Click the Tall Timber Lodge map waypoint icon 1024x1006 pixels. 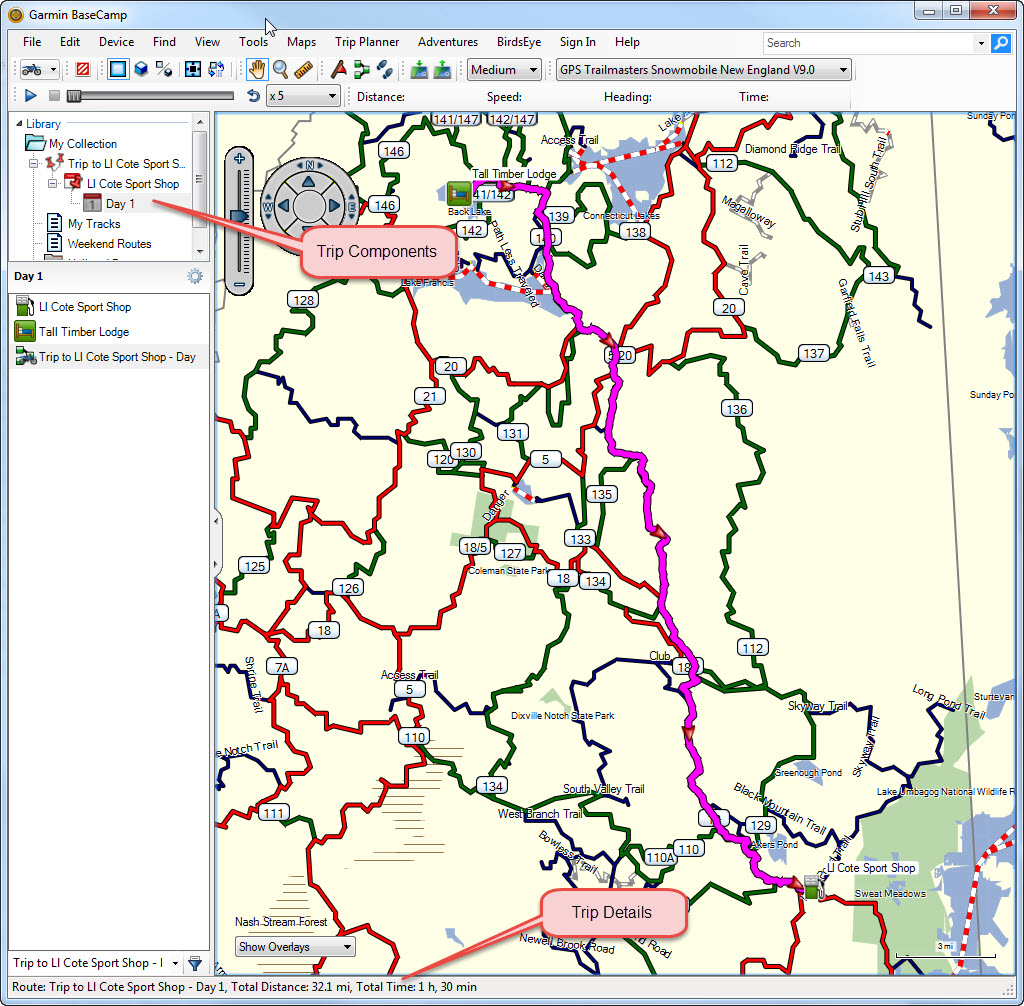[x=458, y=193]
